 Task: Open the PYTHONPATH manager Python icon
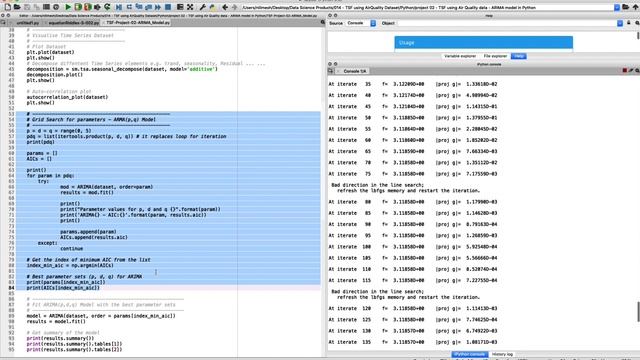[x=212, y=7]
